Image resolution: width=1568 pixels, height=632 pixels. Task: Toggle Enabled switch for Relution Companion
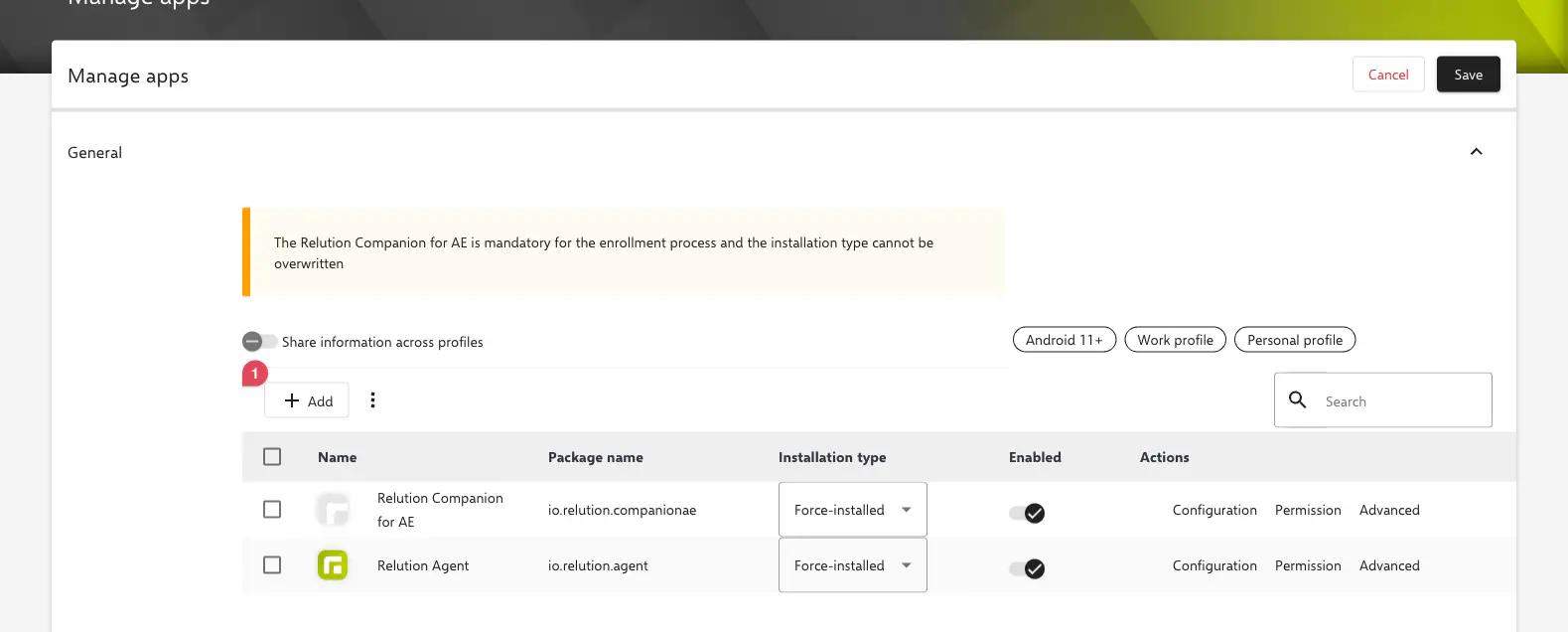1027,513
